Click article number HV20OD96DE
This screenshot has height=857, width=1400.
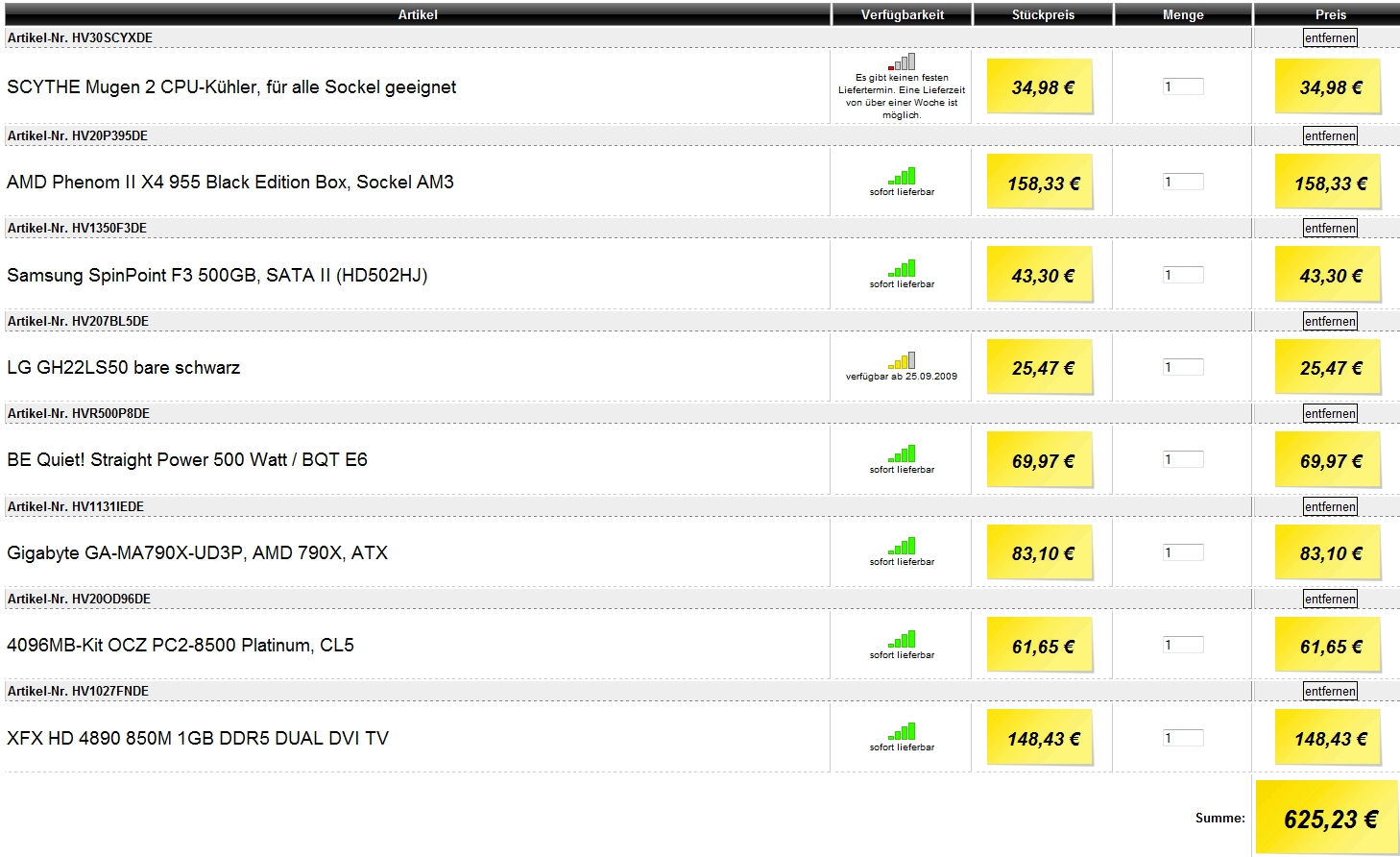coord(111,599)
